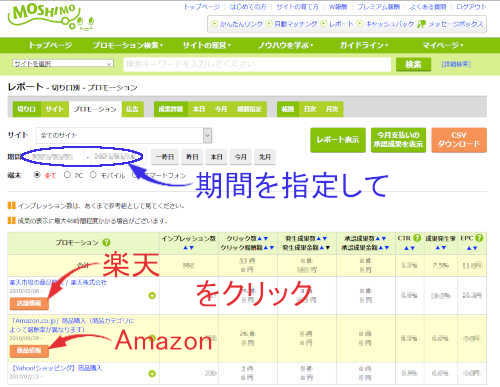Sort 発生成果数 ascending with up arrow

point(319,238)
